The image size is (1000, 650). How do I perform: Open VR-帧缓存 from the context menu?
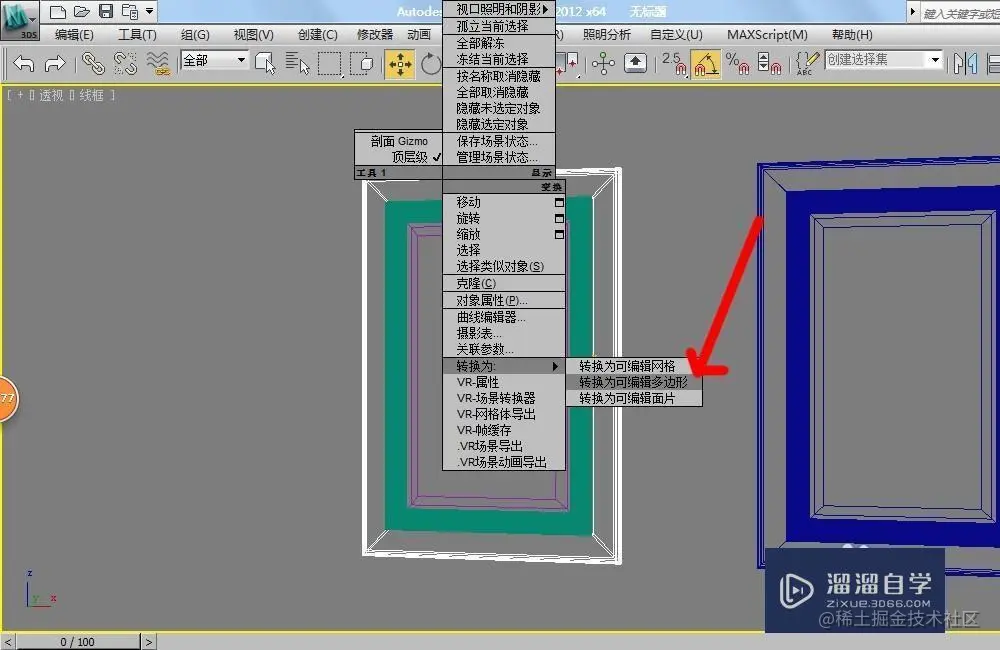point(503,430)
